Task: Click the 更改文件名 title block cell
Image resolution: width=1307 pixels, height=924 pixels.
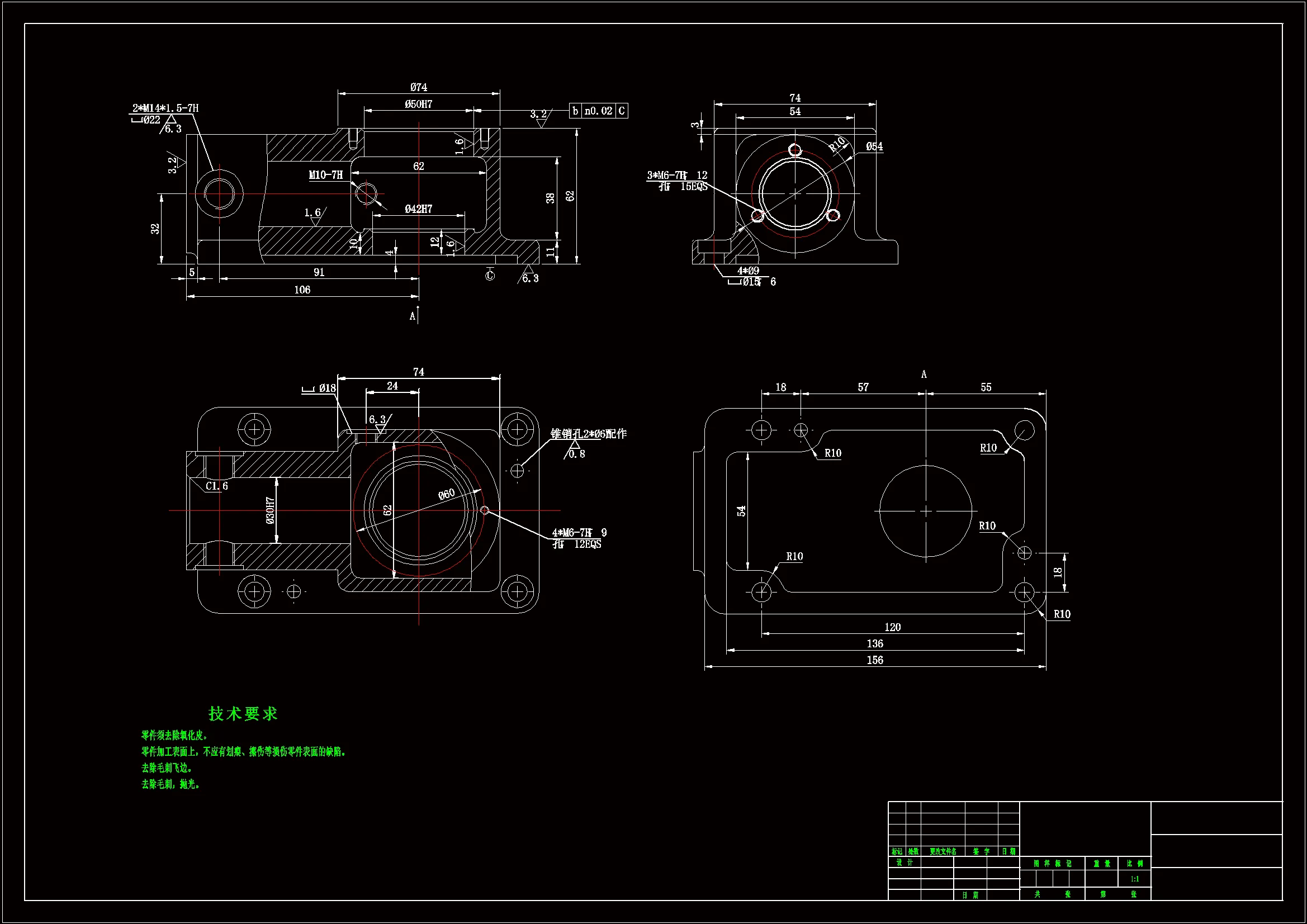Action: tap(943, 852)
